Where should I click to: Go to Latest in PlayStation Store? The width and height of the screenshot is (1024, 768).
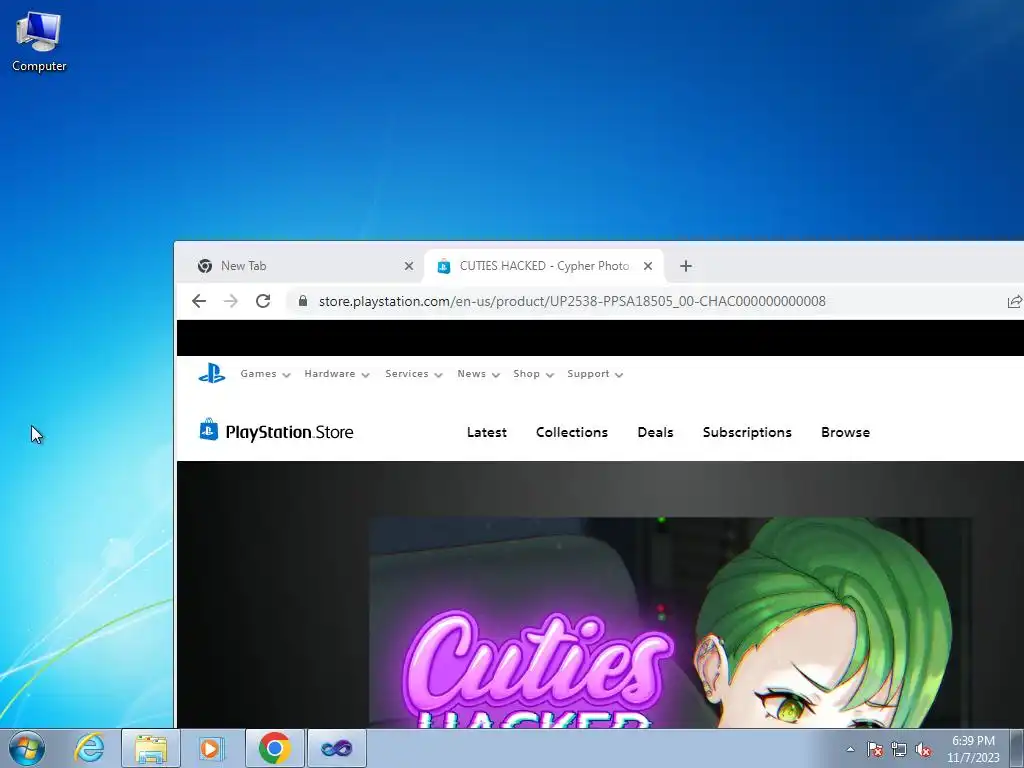pyautogui.click(x=487, y=432)
